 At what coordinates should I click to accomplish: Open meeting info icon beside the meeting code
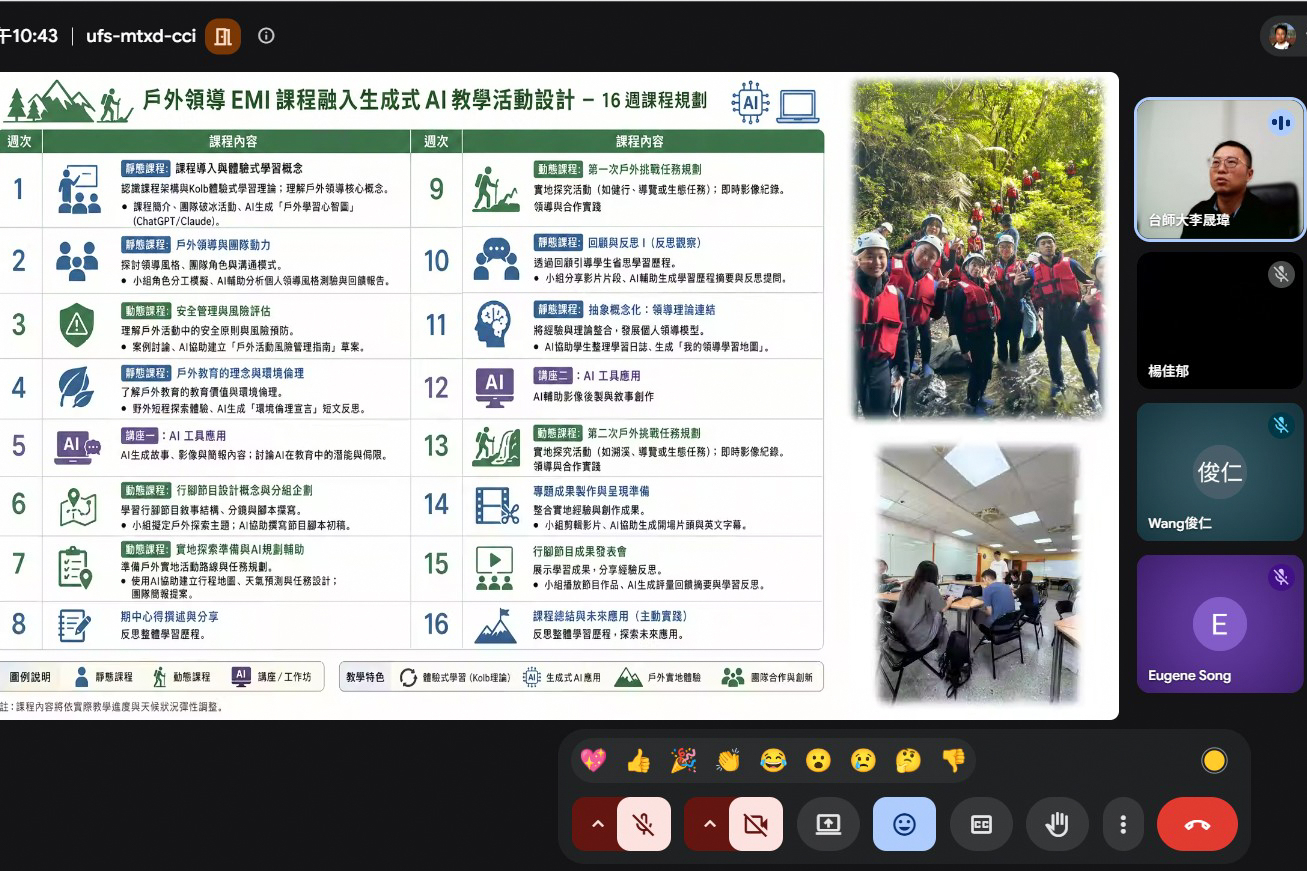pos(266,36)
